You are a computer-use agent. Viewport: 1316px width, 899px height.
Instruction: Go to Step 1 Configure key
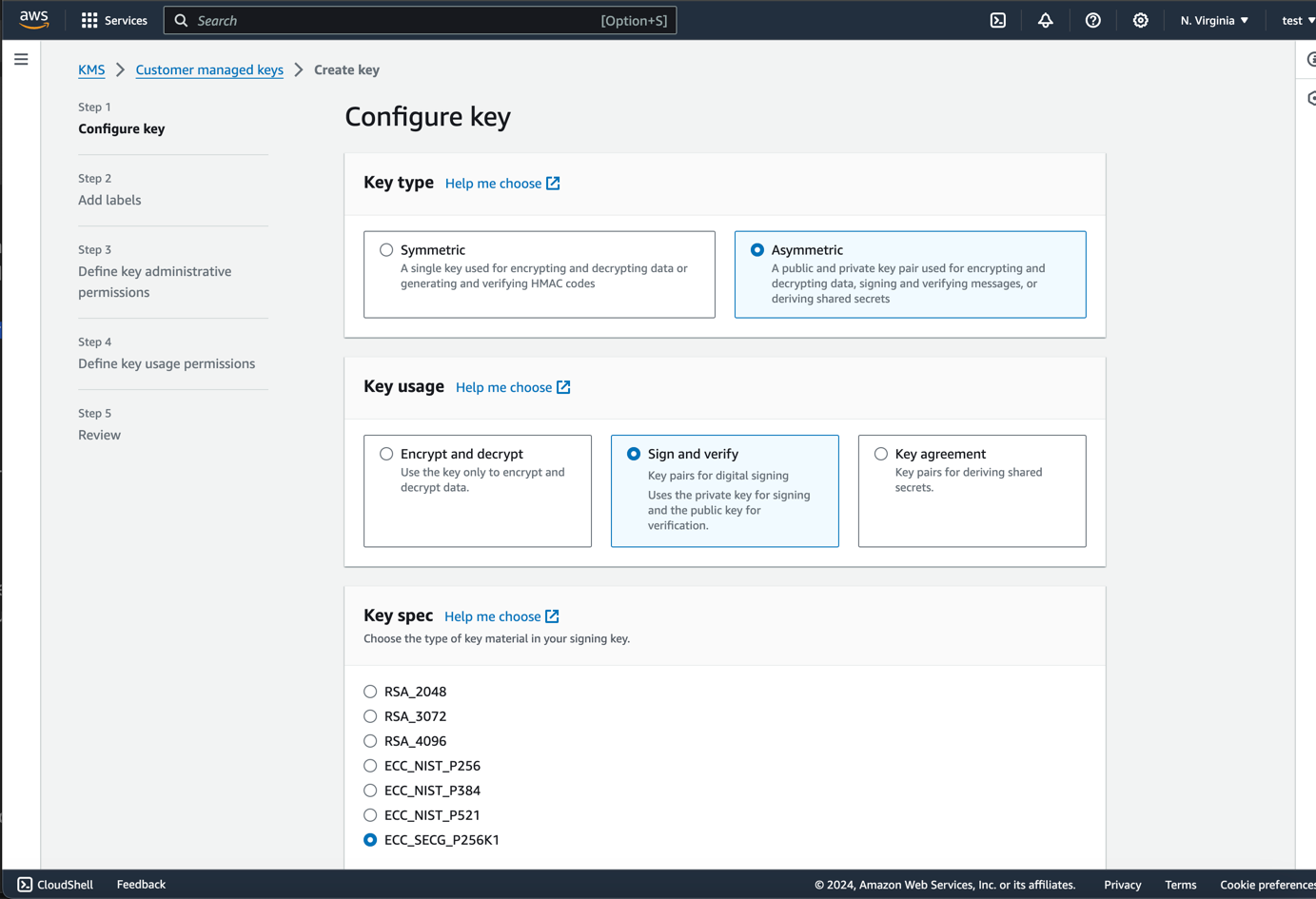[121, 128]
